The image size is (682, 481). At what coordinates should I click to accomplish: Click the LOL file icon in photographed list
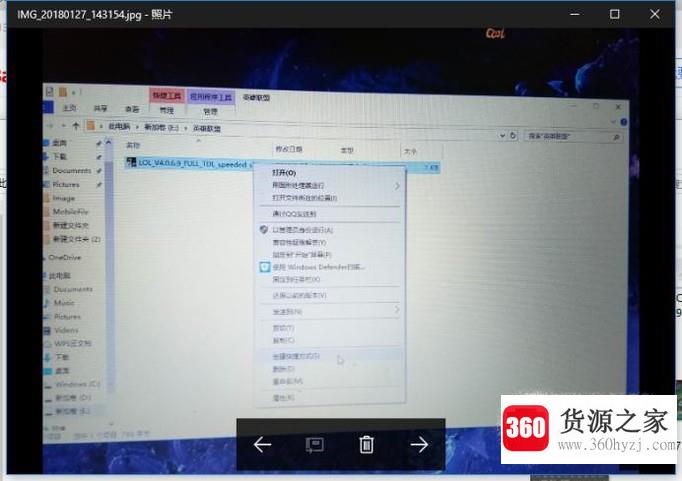tap(131, 162)
